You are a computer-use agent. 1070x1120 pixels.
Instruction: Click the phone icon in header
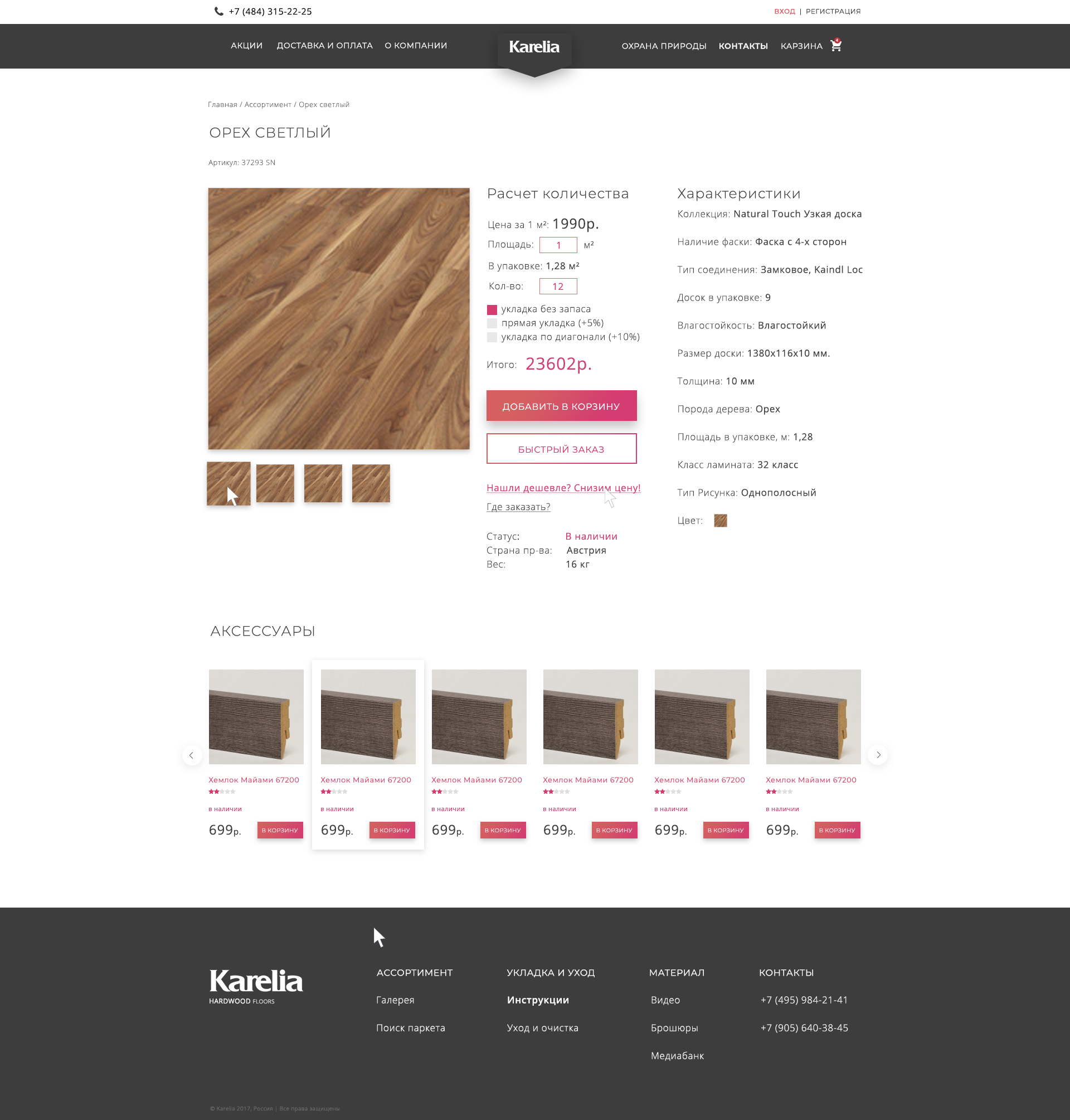coord(218,11)
